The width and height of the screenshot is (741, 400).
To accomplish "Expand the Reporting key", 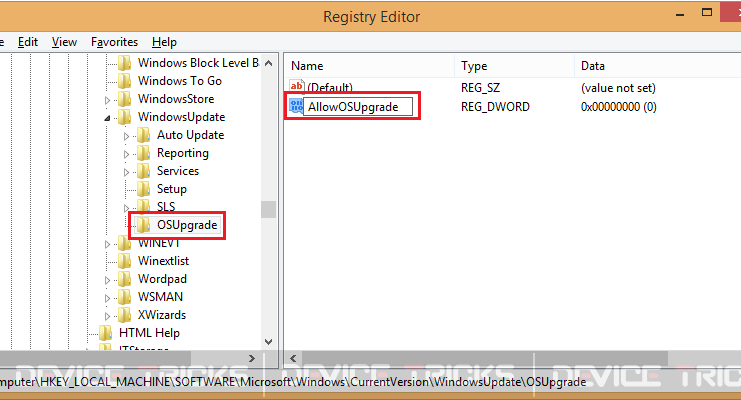I will pos(126,154).
